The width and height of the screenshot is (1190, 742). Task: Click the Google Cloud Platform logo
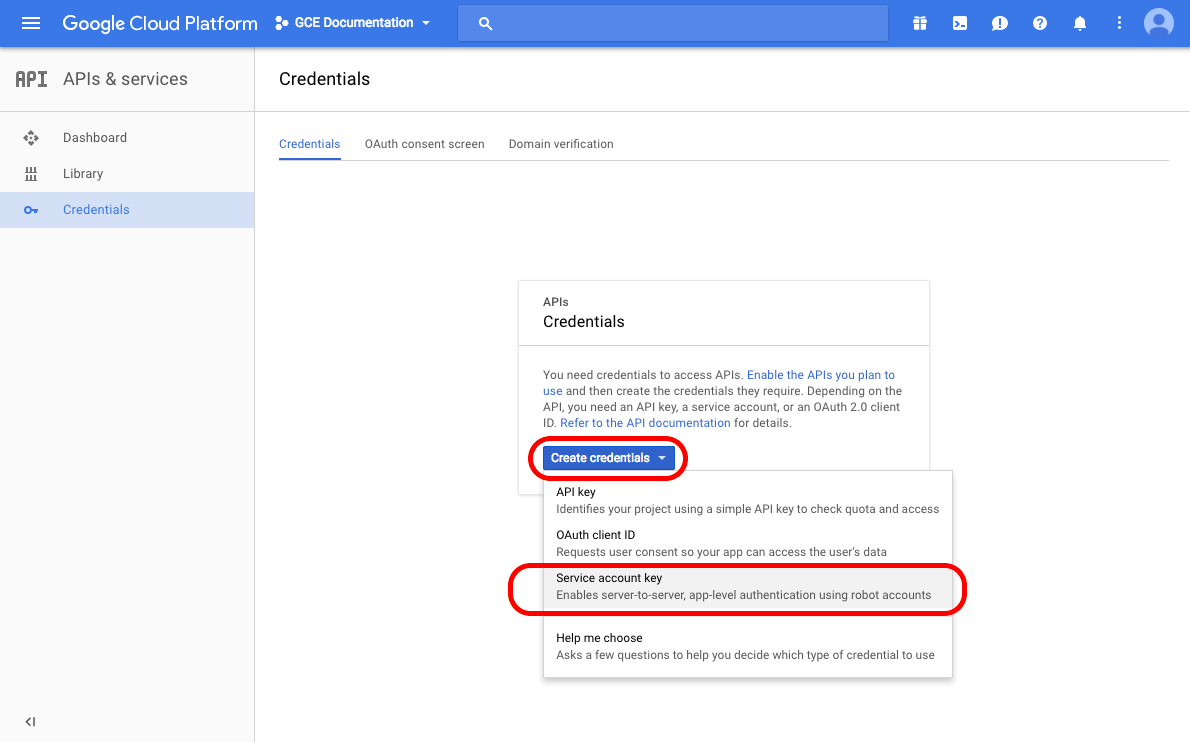tap(160, 24)
